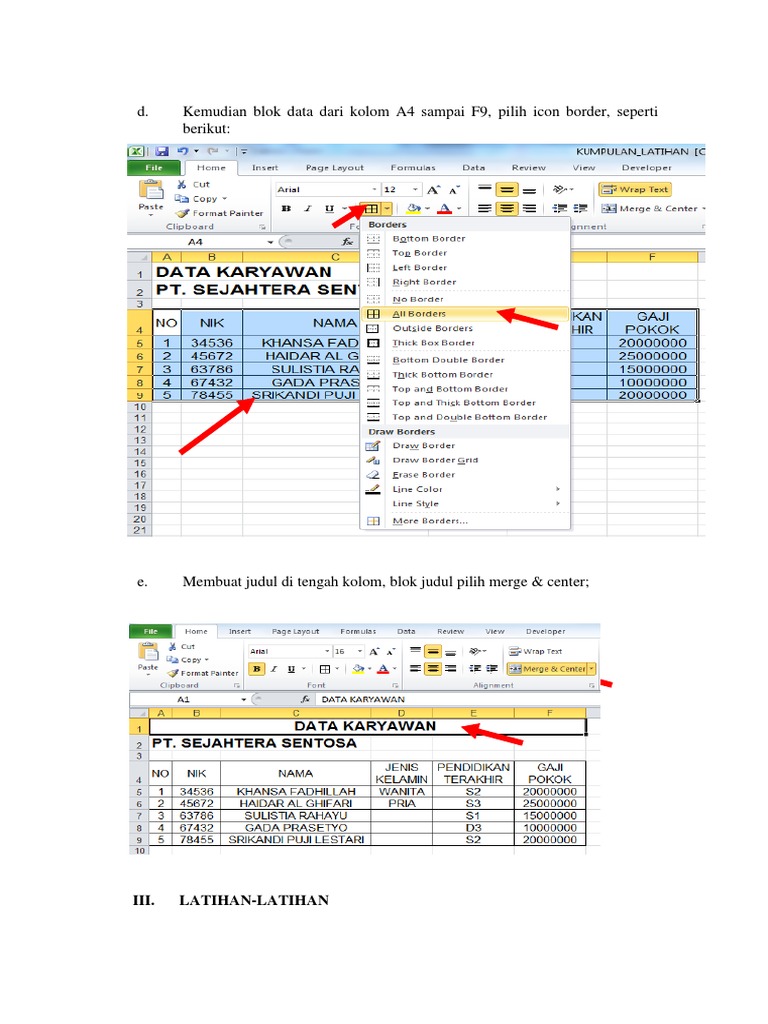Click Borders dropdown arrow in upper ribbon

(387, 208)
